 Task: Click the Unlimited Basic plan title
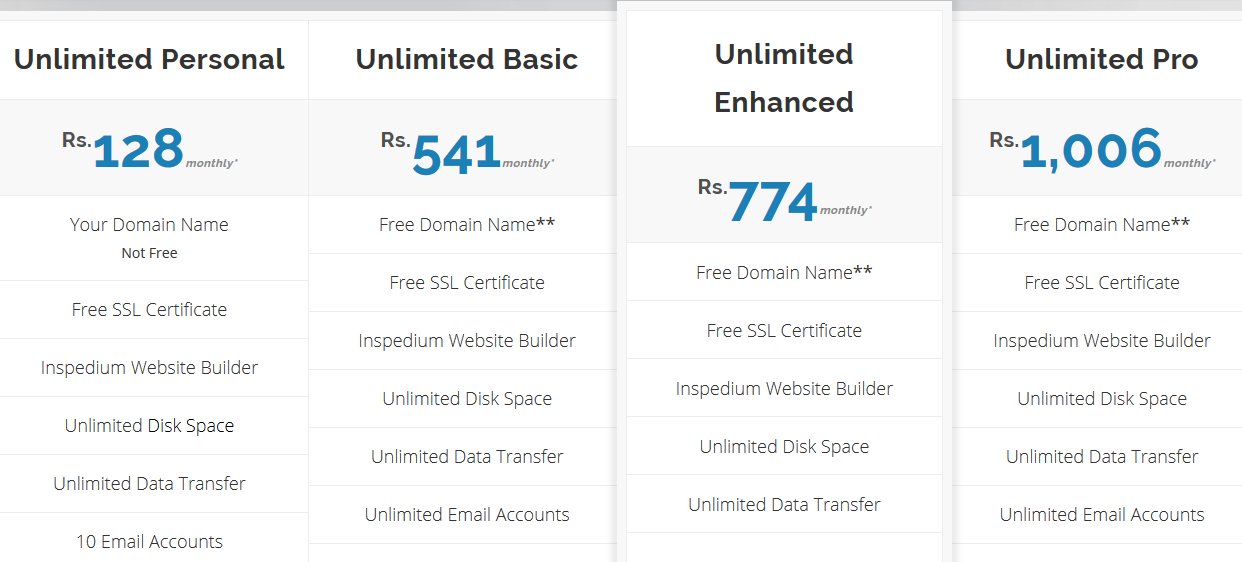[x=467, y=59]
